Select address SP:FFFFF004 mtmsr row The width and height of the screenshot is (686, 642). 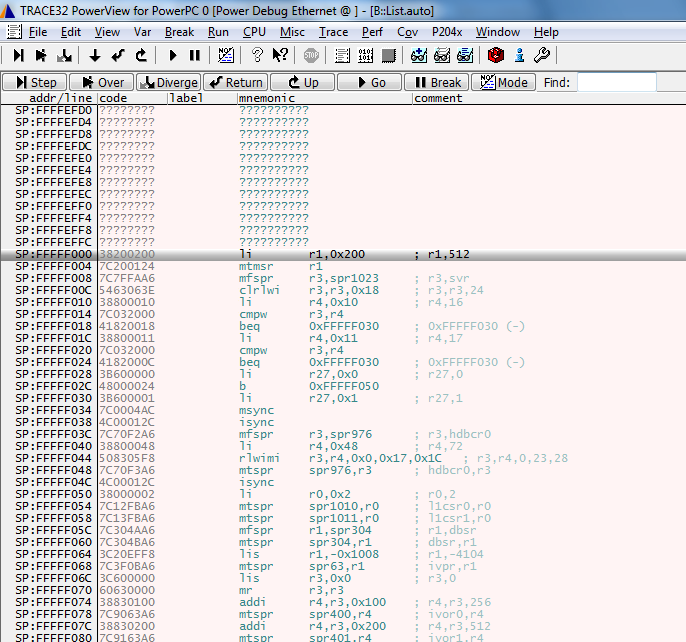coord(343,266)
